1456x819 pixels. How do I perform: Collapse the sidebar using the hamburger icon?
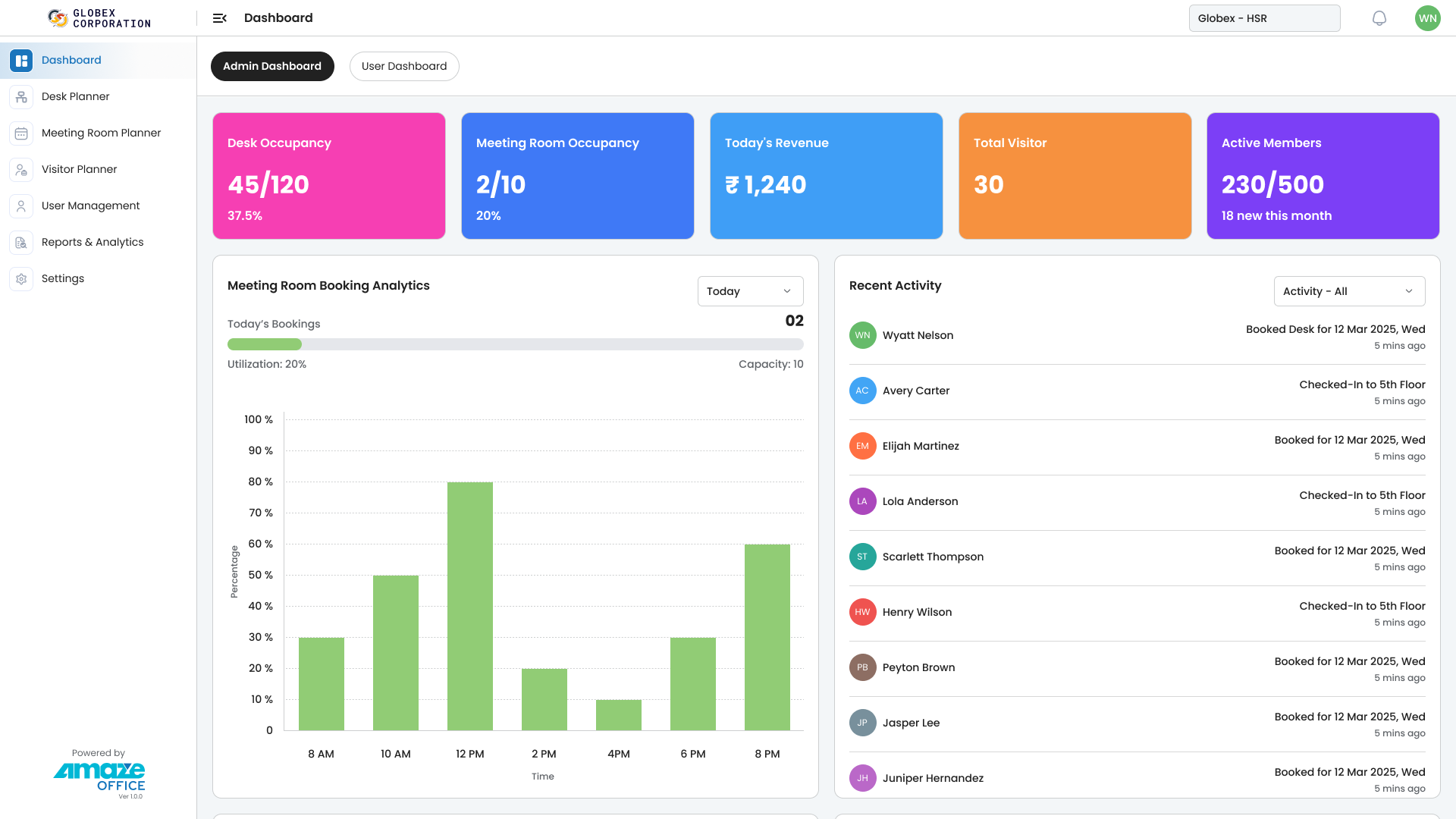[x=219, y=17]
